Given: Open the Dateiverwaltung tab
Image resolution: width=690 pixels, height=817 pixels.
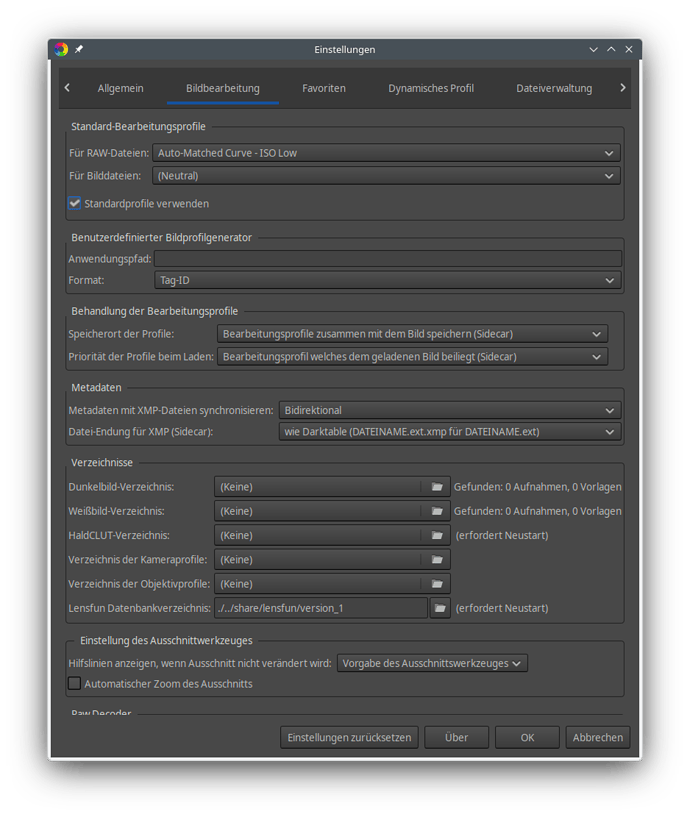Looking at the screenshot, I should coord(554,88).
